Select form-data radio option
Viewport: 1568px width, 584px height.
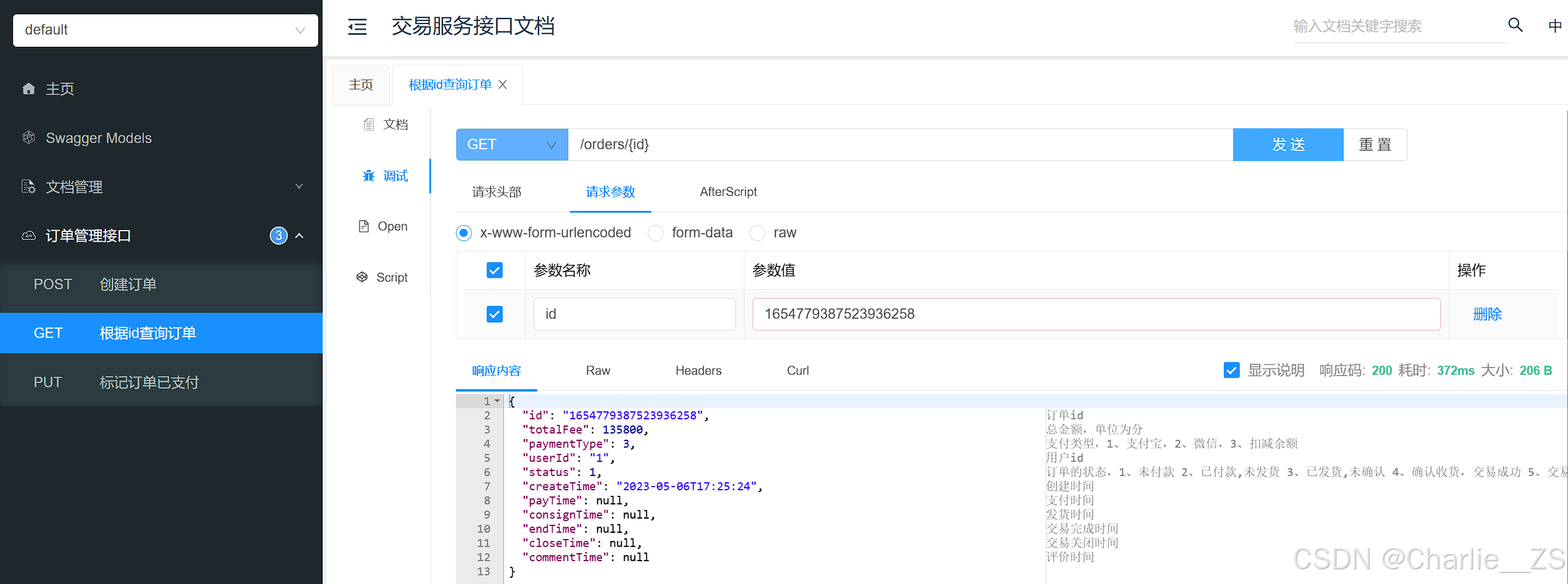pyautogui.click(x=656, y=232)
